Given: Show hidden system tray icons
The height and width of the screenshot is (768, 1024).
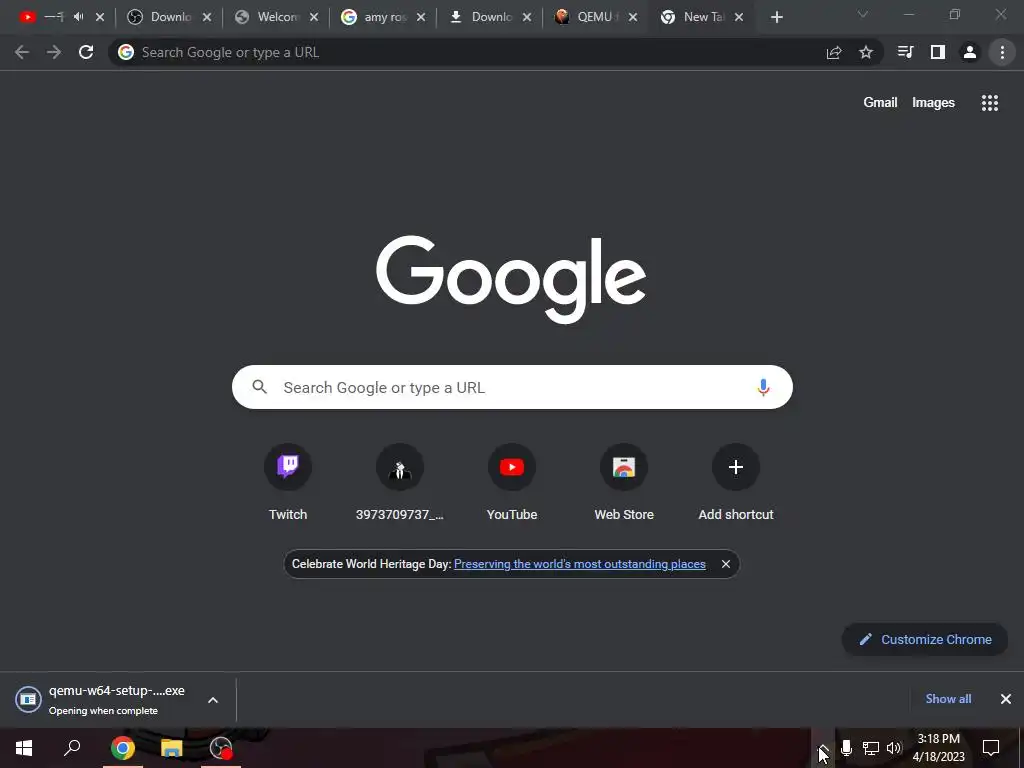Looking at the screenshot, I should pyautogui.click(x=823, y=748).
